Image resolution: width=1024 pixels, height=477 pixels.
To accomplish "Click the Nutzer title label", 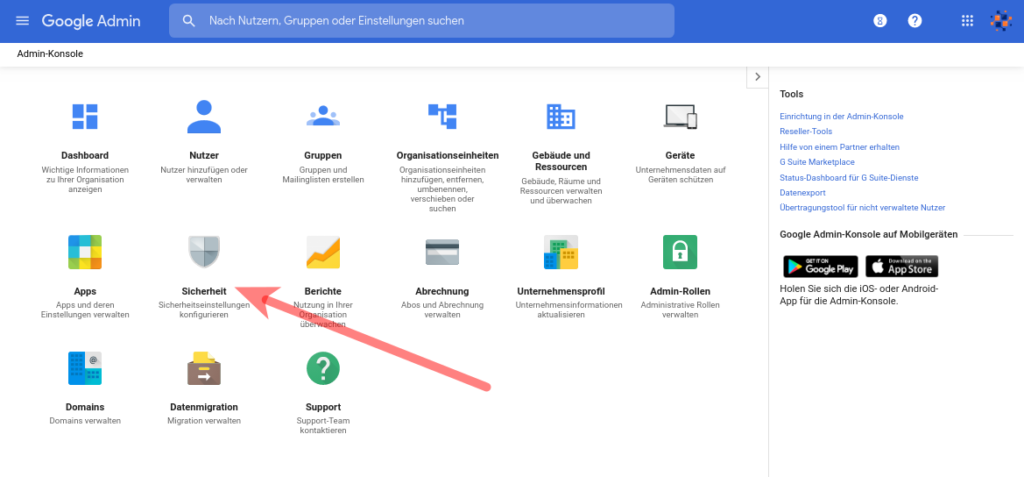I will (x=204, y=156).
